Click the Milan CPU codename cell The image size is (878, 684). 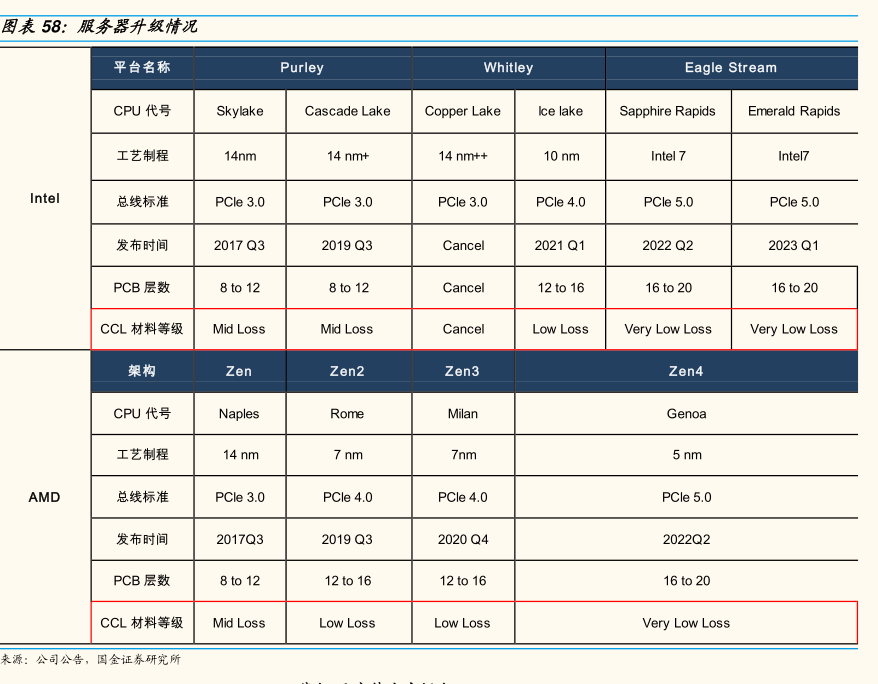[462, 414]
